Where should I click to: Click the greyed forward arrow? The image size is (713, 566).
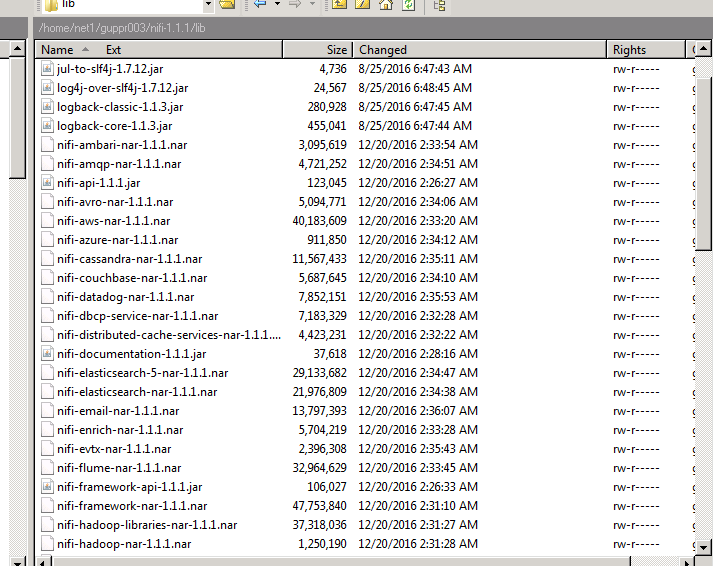coord(295,4)
